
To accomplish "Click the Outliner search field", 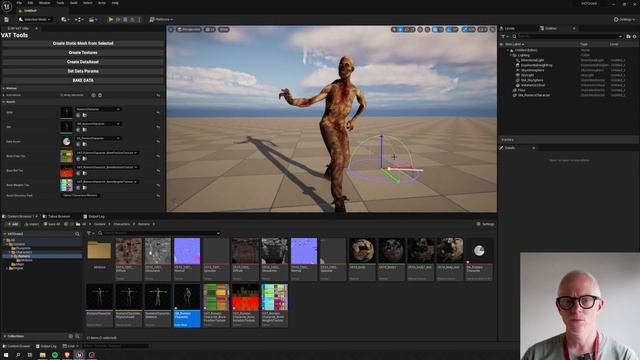I will (x=569, y=36).
